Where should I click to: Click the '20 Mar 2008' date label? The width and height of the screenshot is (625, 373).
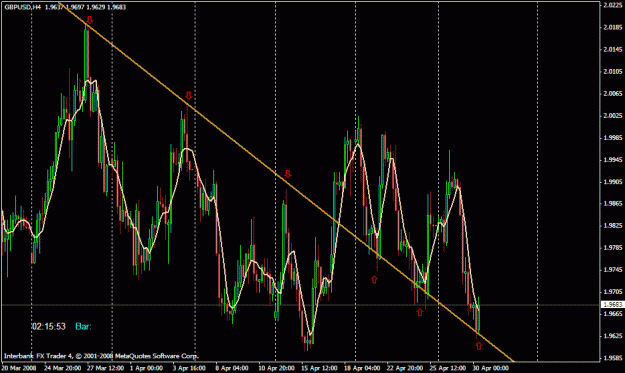click(19, 368)
